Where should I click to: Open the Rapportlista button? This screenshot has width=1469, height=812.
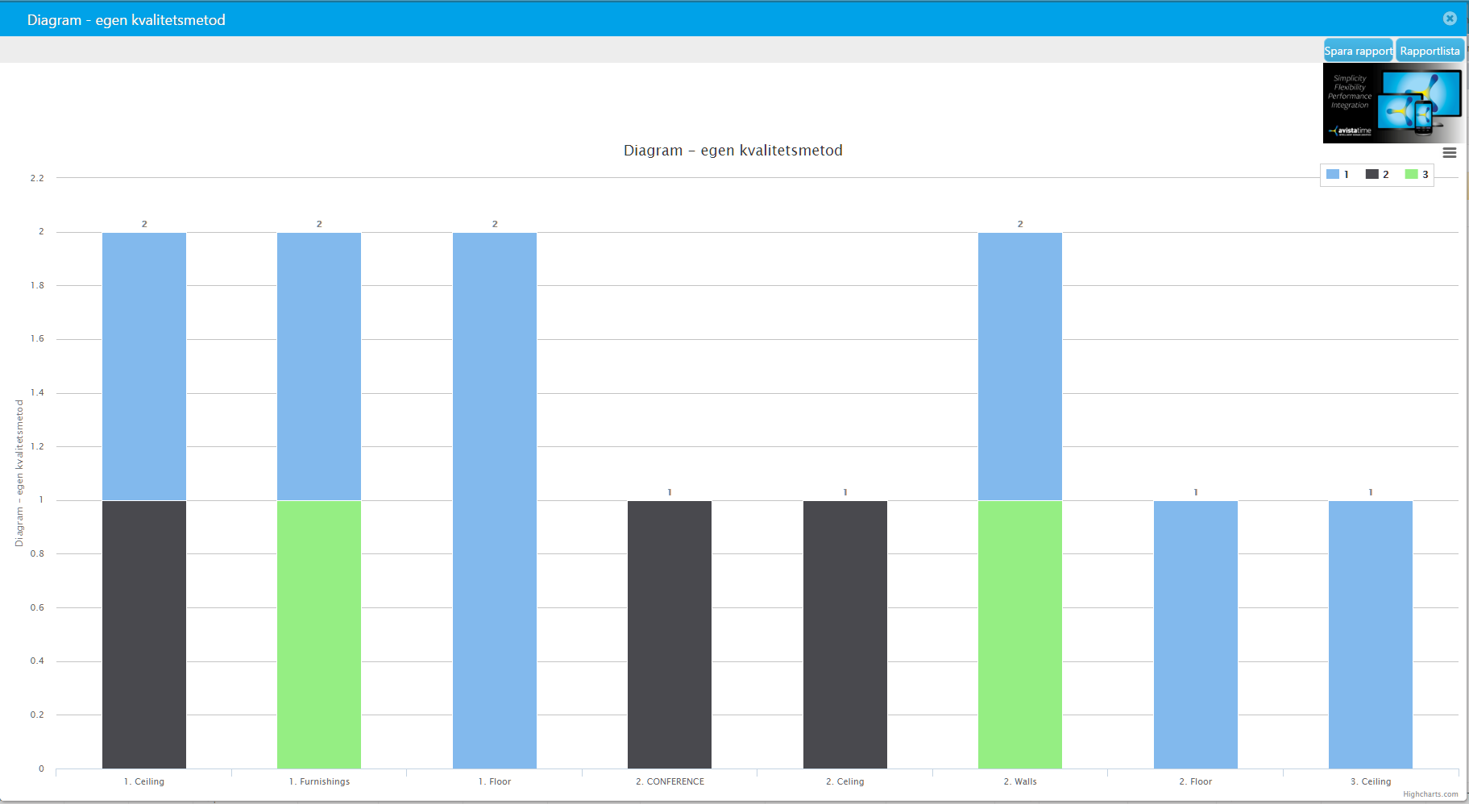[1430, 51]
